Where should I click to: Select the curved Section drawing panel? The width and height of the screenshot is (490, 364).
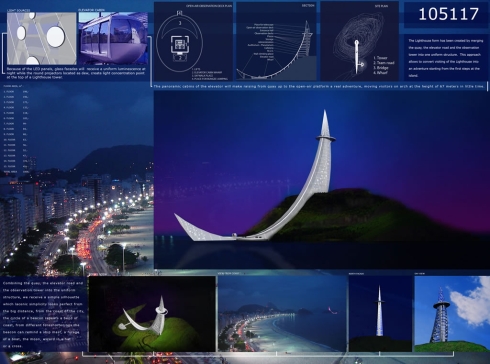pos(276,41)
